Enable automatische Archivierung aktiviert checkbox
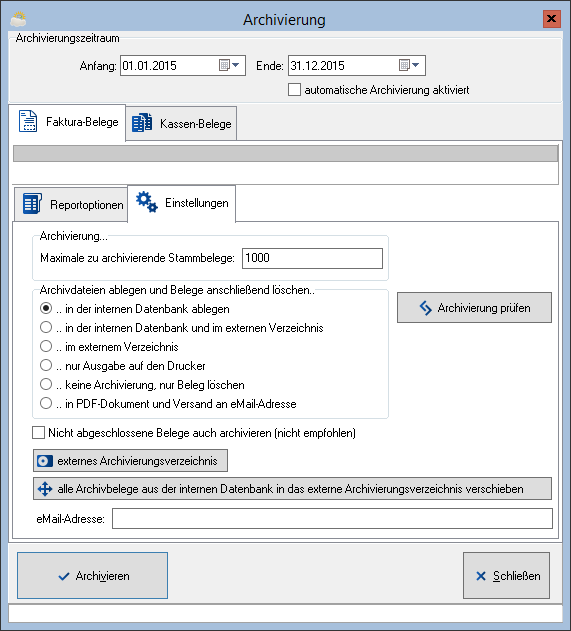 294,90
